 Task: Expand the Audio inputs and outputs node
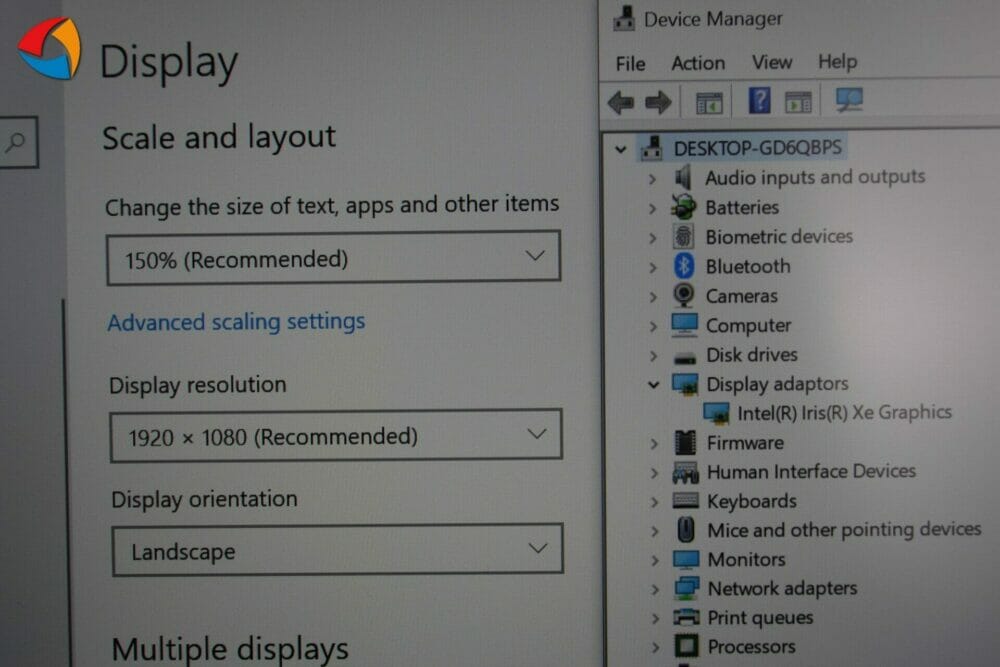(x=652, y=179)
